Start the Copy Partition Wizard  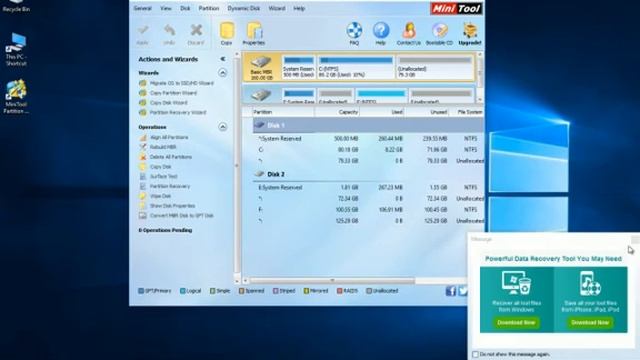click(168, 93)
